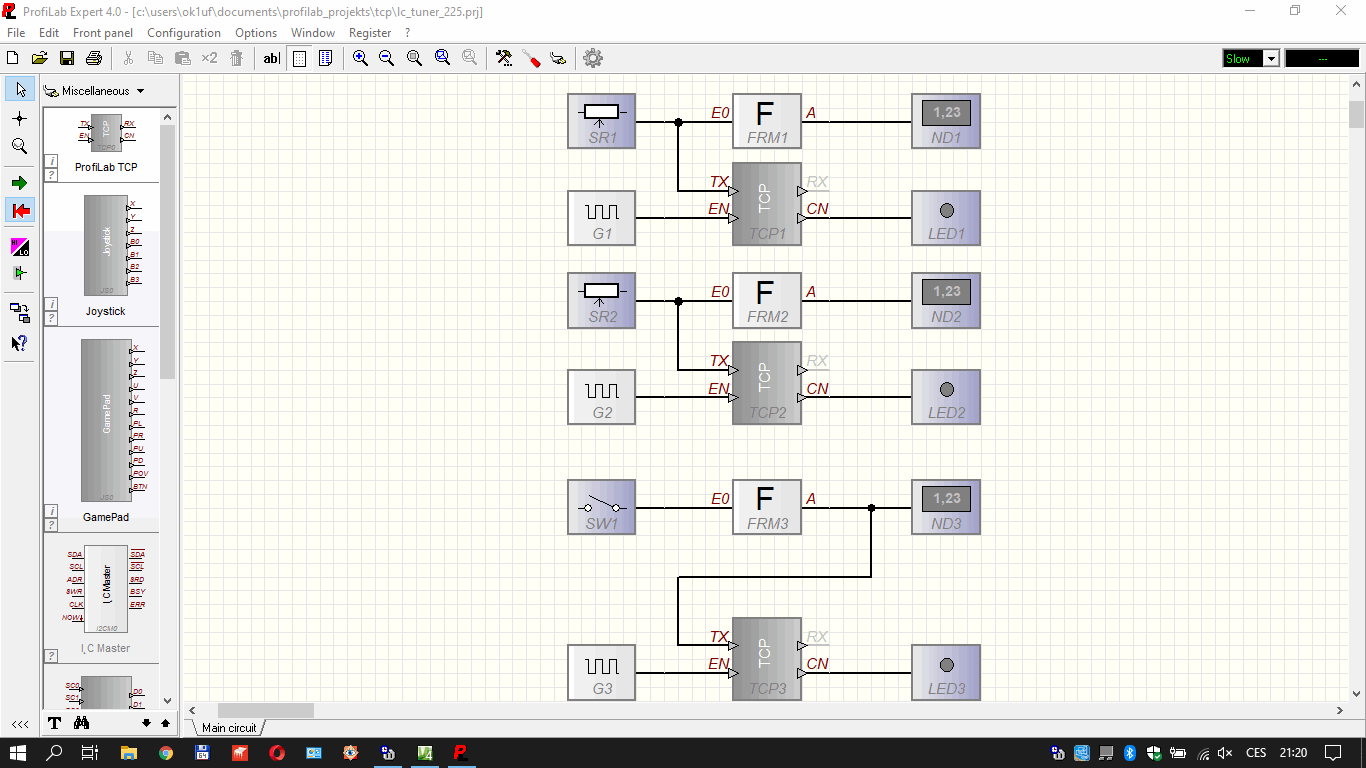The image size is (1366, 768).
Task: Select the Main circuit tab
Action: [x=229, y=728]
